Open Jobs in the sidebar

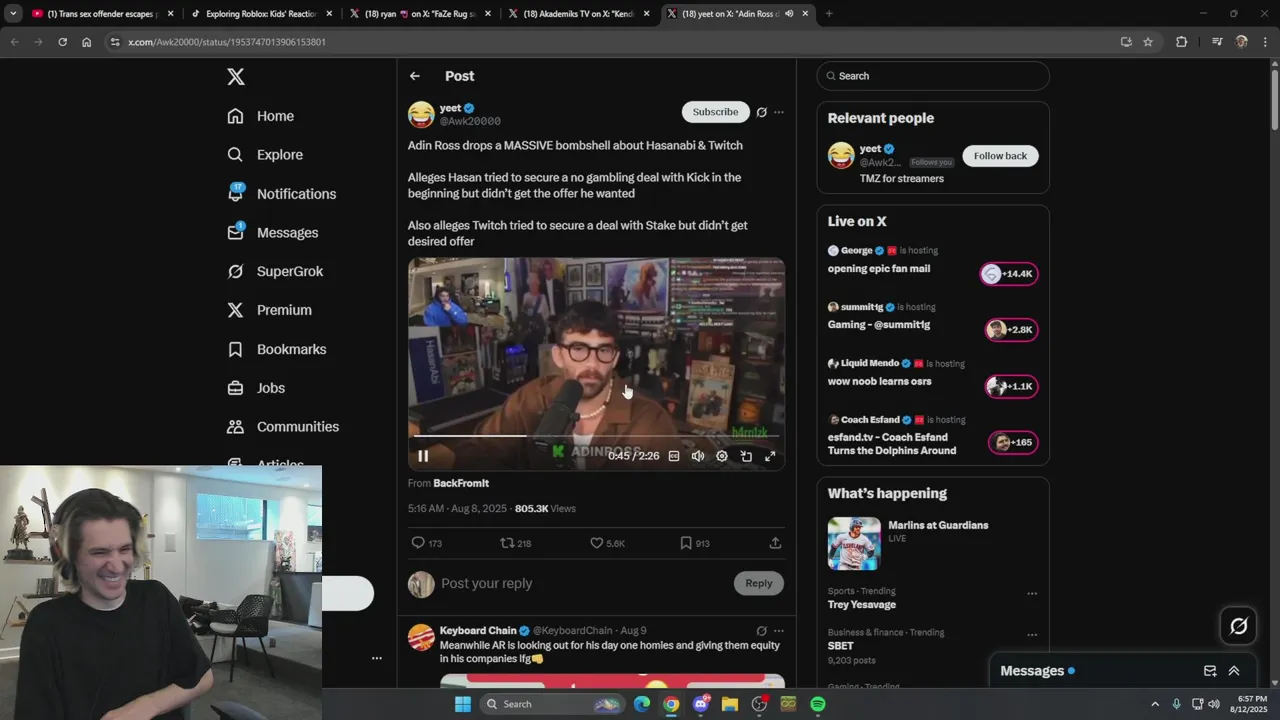point(256,388)
